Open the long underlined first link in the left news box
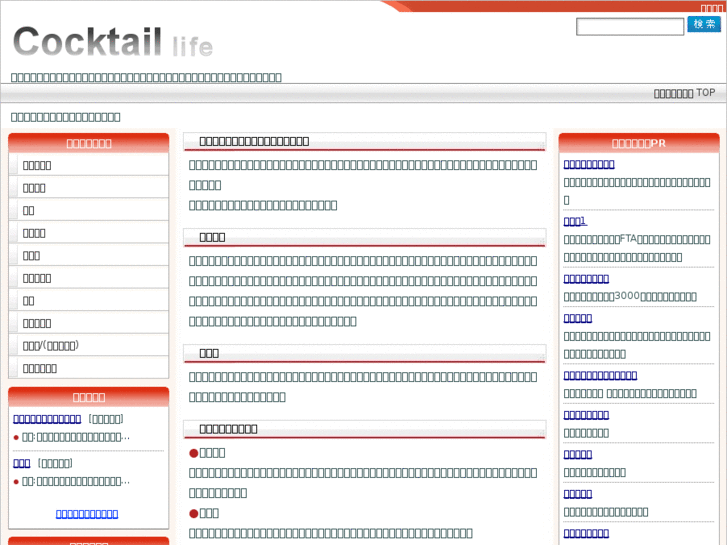The width and height of the screenshot is (727, 545). pyautogui.click(x=47, y=419)
